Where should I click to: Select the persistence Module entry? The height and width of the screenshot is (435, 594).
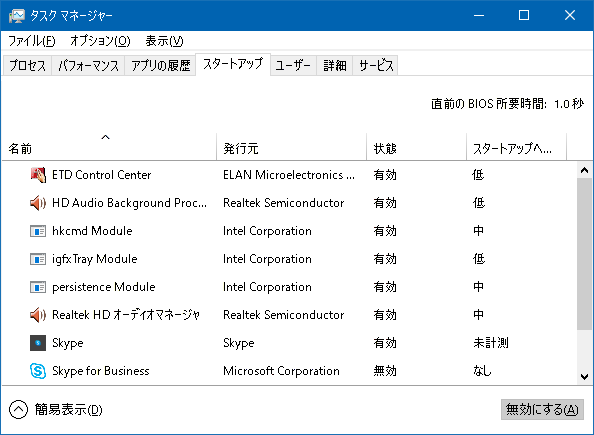pos(104,287)
